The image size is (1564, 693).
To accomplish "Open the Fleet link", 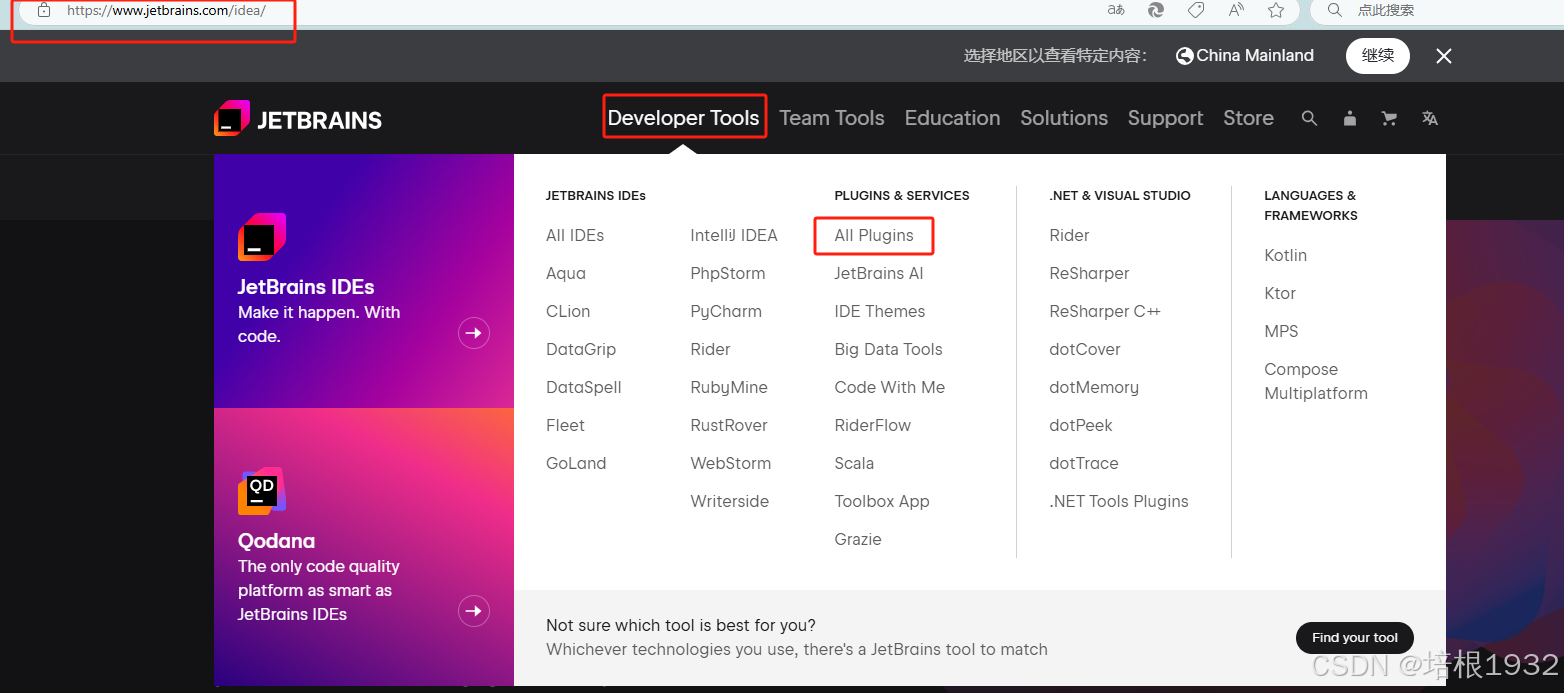I will [565, 426].
